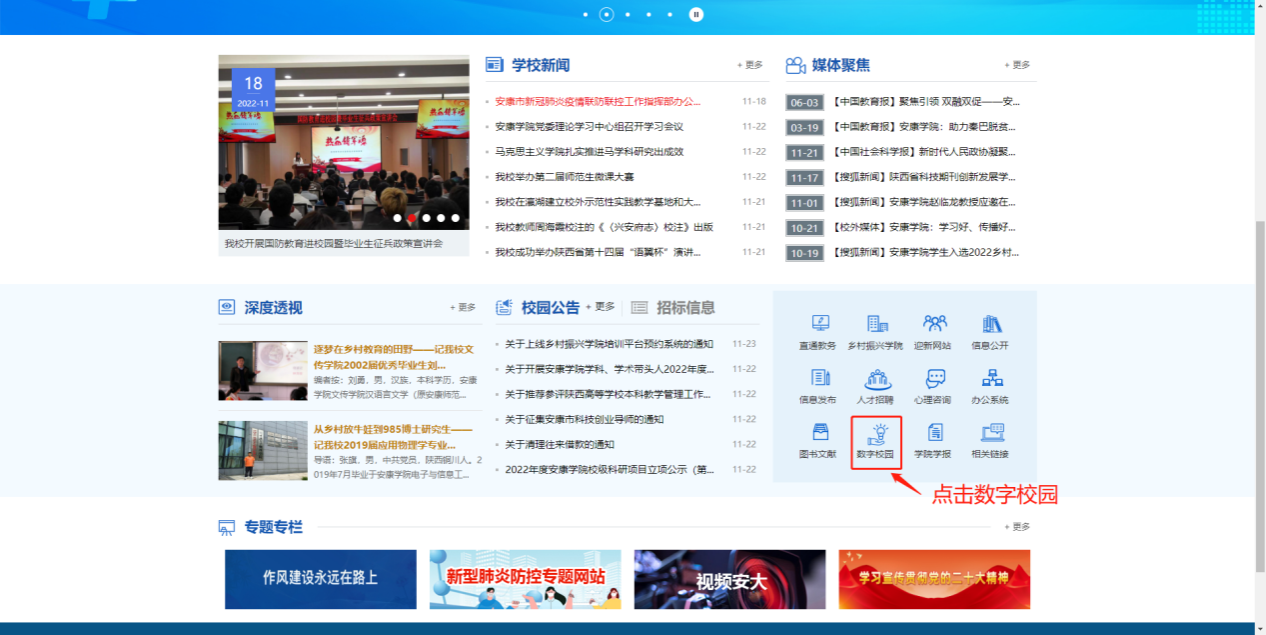
Task: Pause the top banner carousel
Action: tap(696, 14)
